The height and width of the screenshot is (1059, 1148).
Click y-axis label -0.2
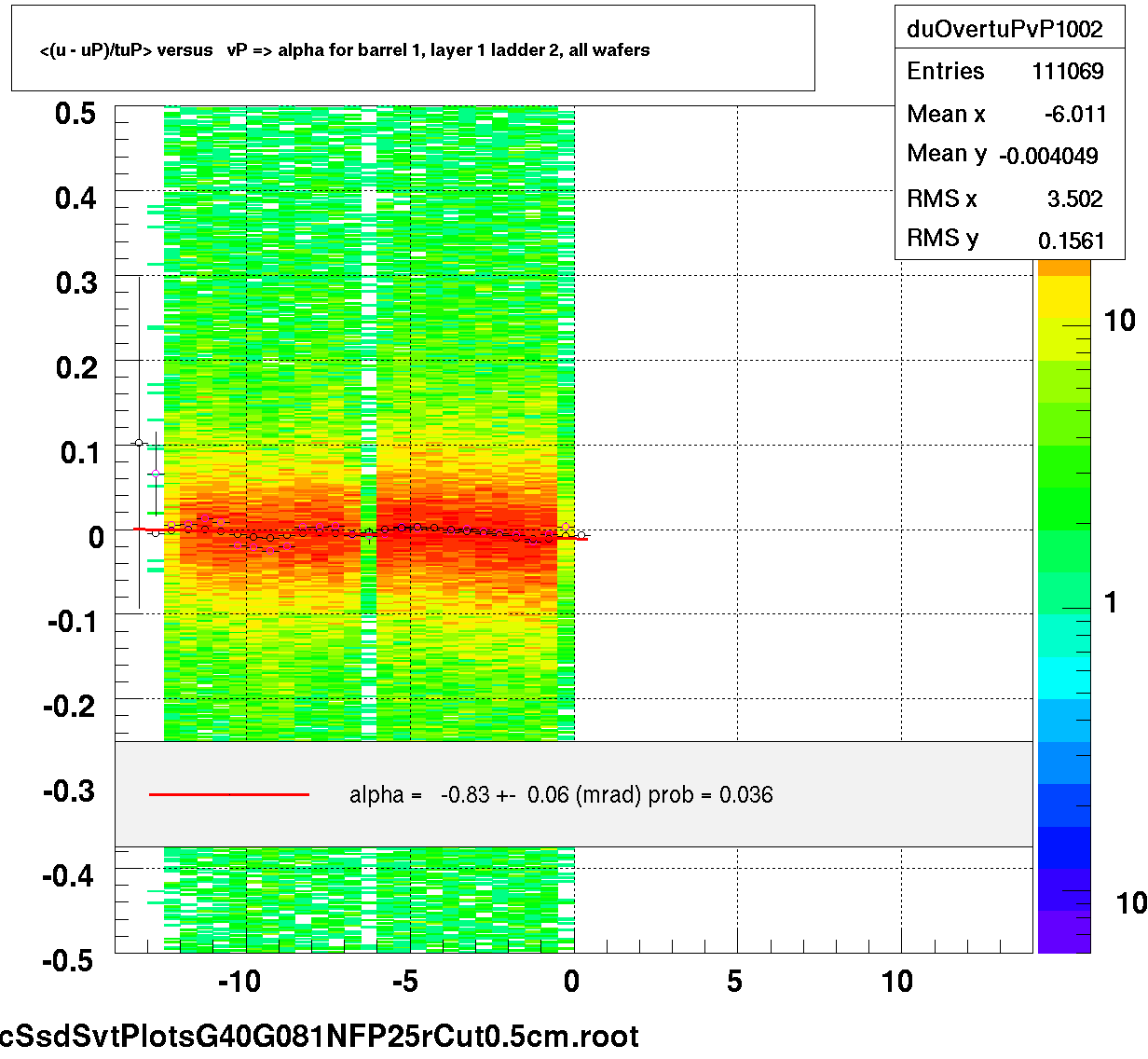(x=70, y=707)
